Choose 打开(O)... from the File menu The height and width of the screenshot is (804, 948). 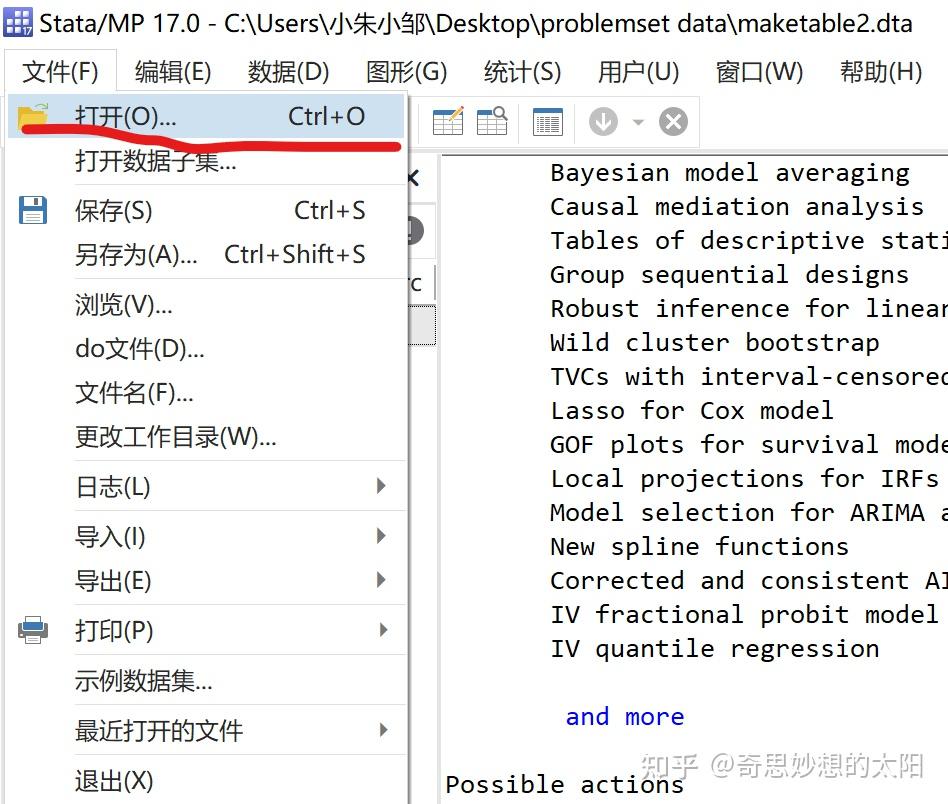(x=206, y=117)
